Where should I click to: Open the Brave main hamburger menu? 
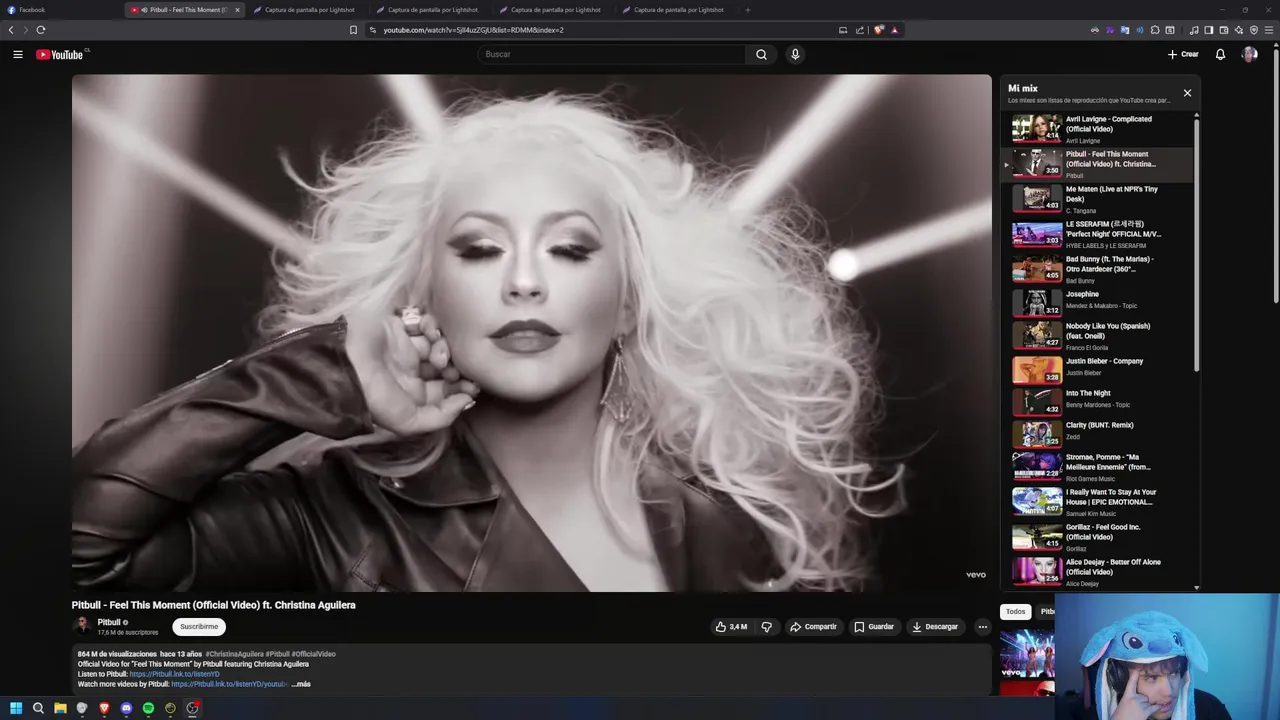pos(1268,30)
